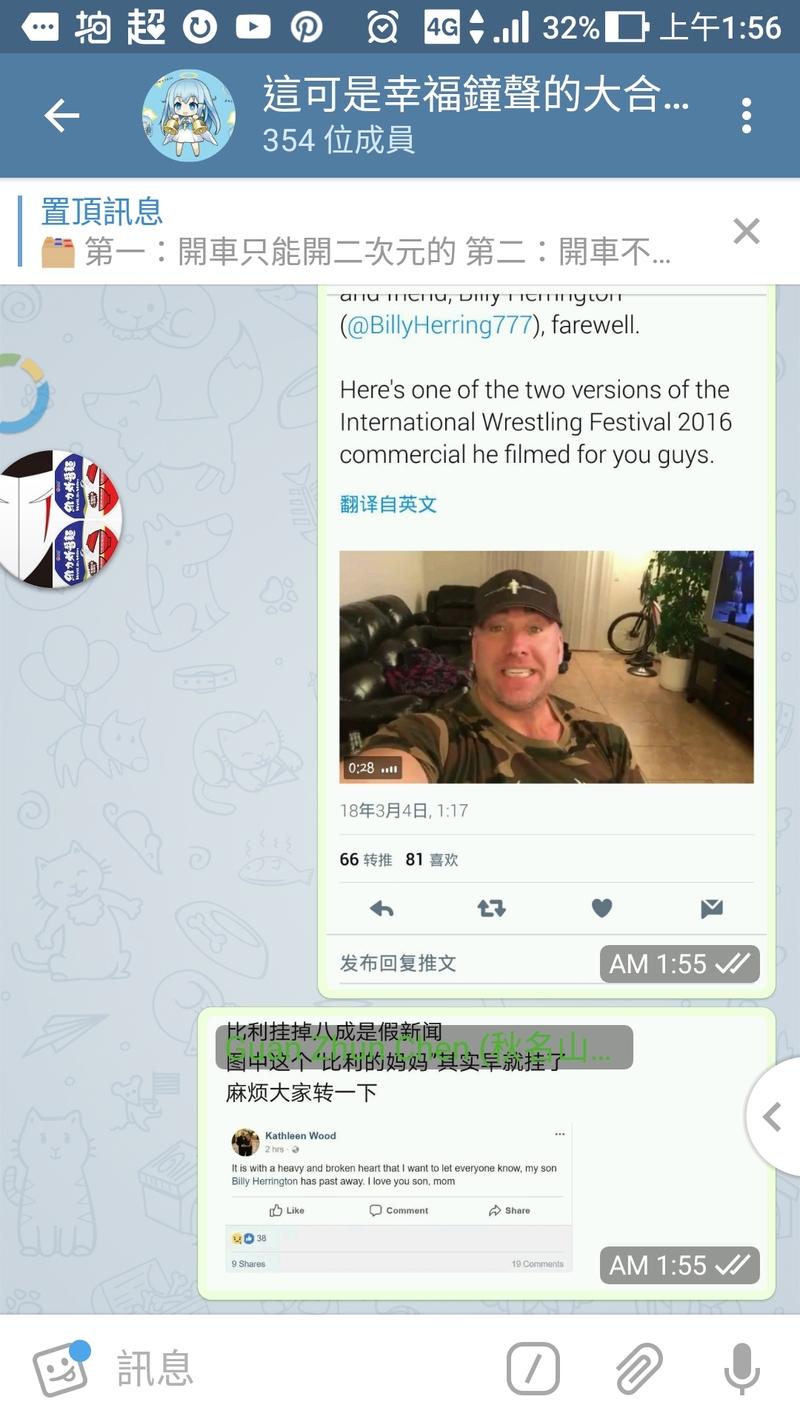Tap the slash bot commands icon

pos(533,1368)
